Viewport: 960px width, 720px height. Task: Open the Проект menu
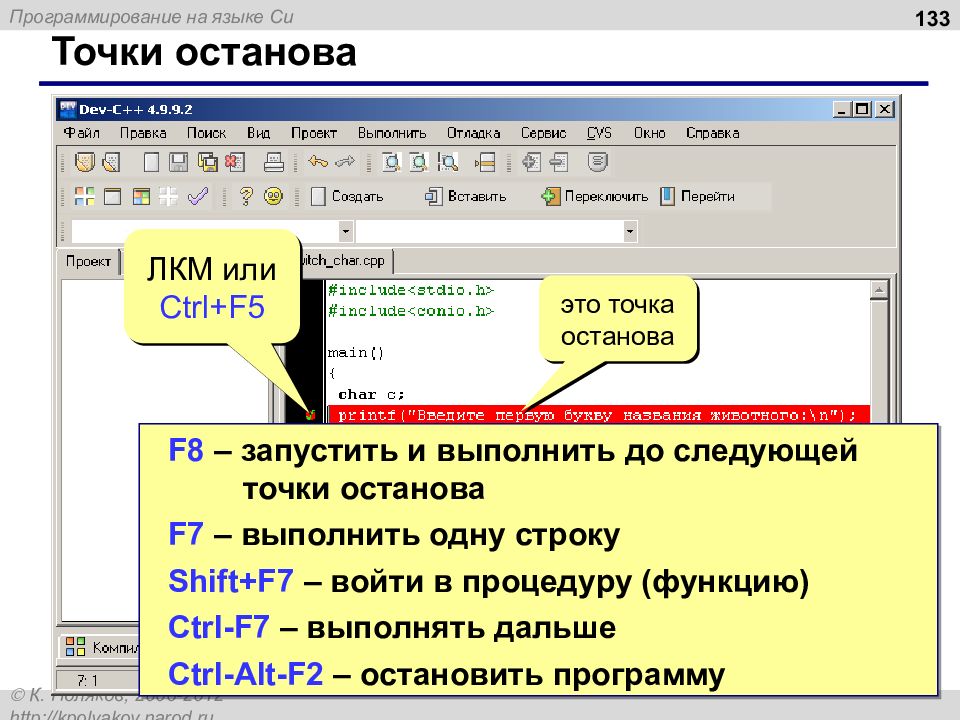click(314, 133)
